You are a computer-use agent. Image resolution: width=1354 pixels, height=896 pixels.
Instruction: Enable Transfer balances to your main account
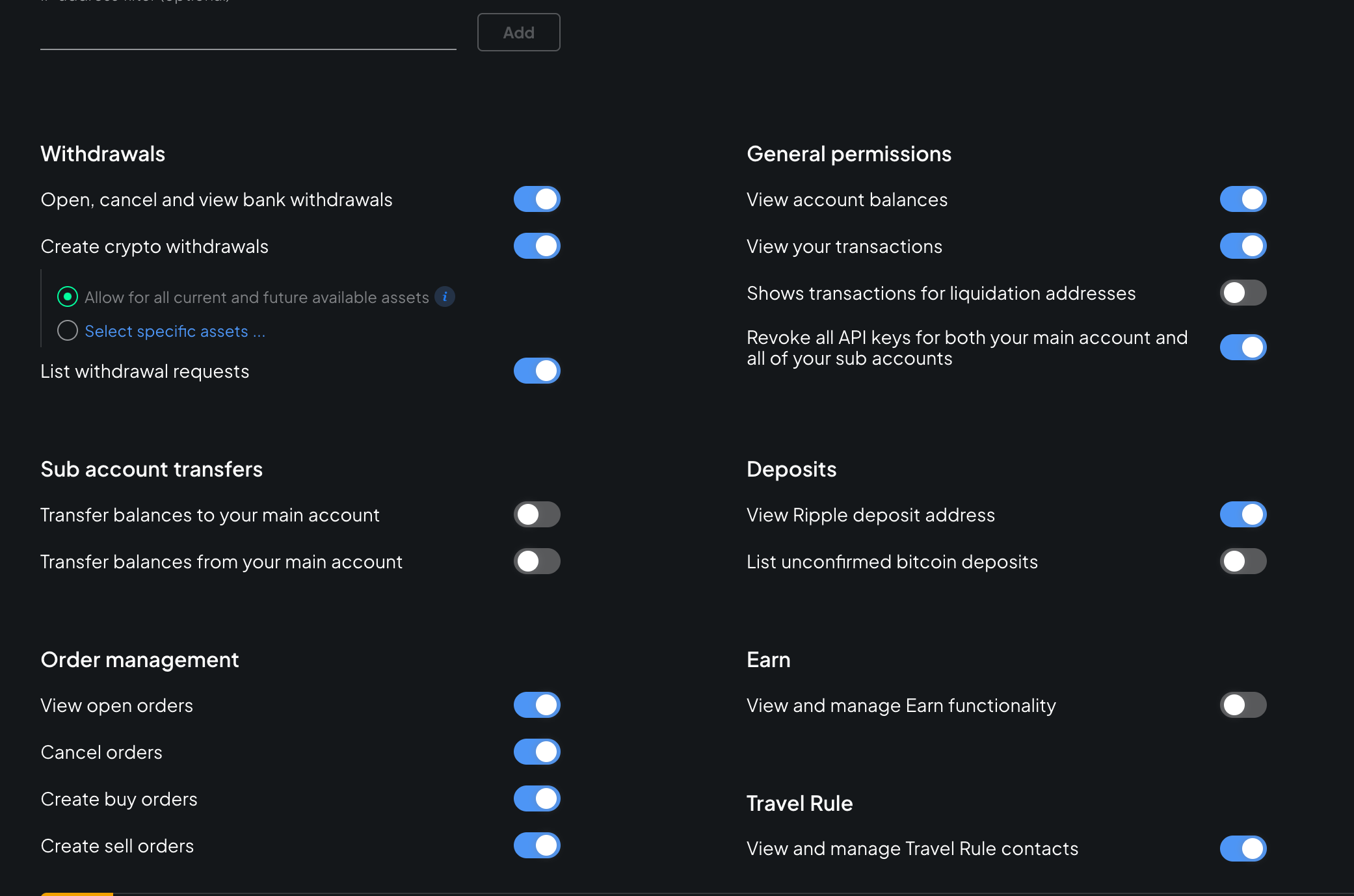tap(537, 514)
